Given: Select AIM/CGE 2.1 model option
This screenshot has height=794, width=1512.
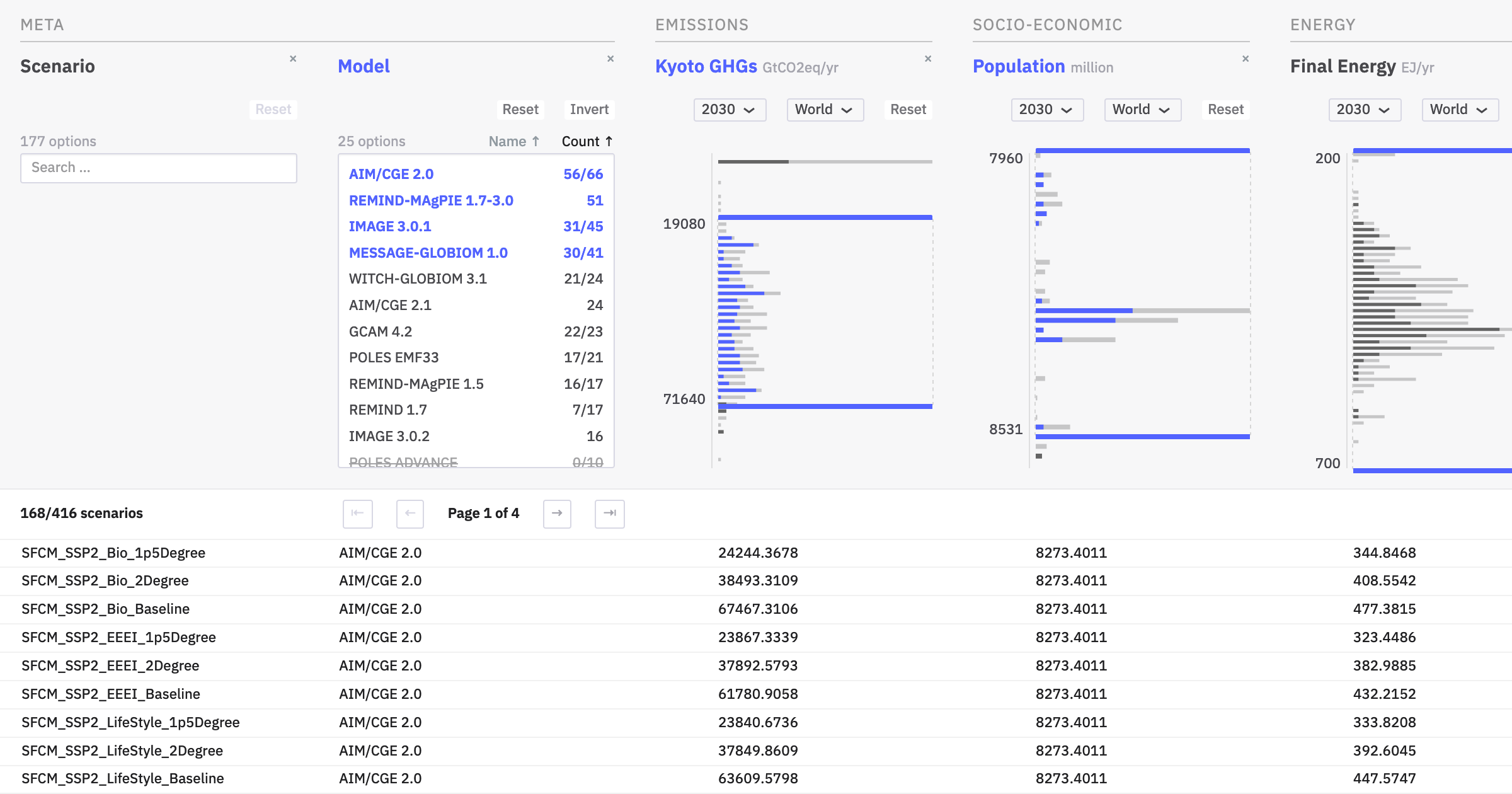Looking at the screenshot, I should tap(476, 305).
